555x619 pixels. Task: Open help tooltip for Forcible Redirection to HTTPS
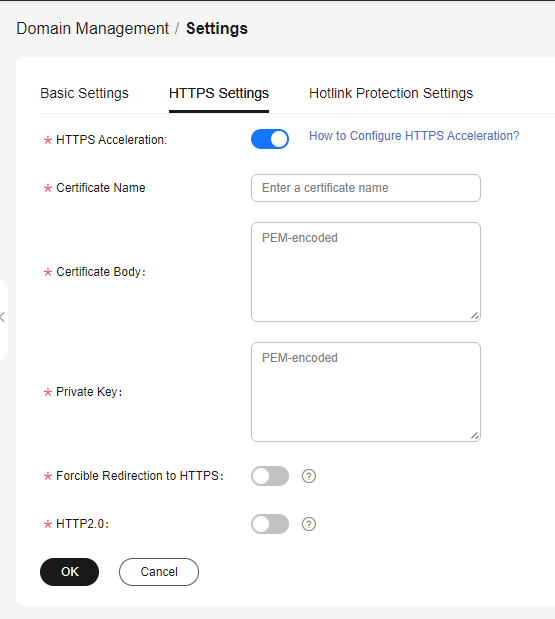pyautogui.click(x=309, y=476)
